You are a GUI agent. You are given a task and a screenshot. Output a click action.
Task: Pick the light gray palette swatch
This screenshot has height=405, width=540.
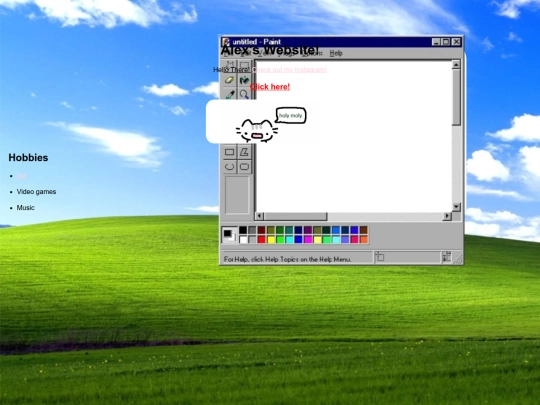(x=252, y=239)
